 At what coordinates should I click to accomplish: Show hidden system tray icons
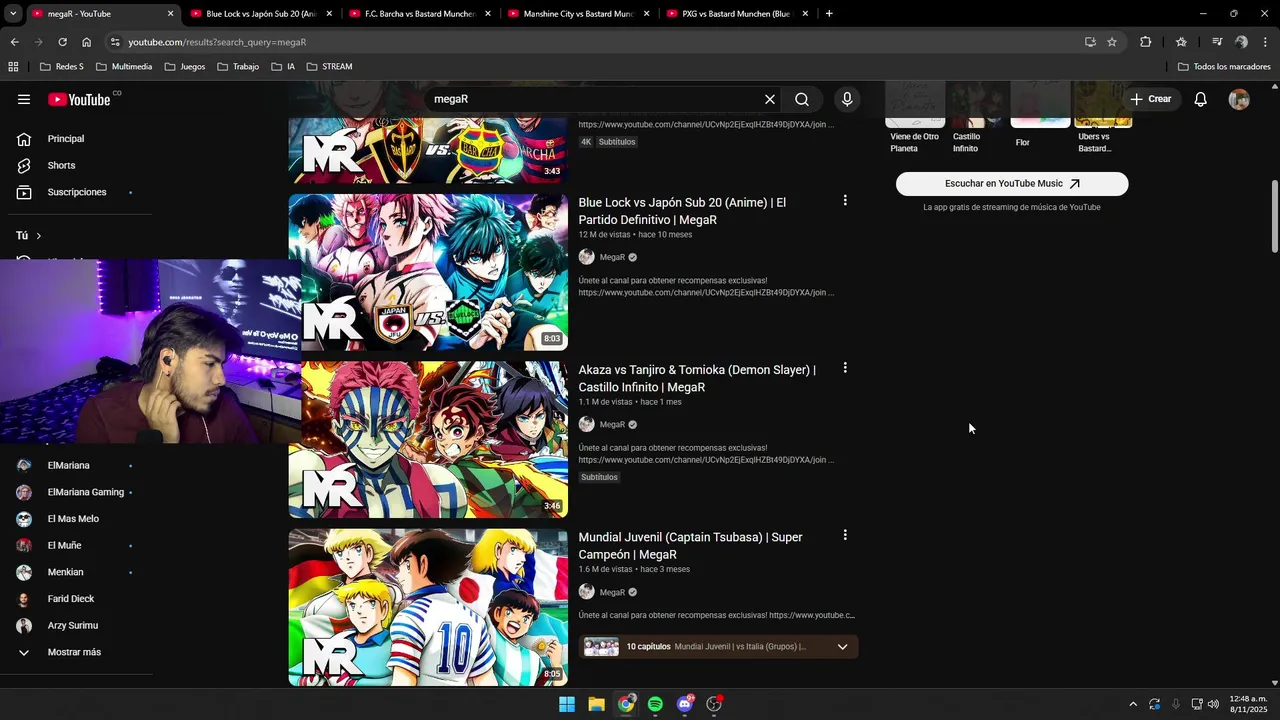coord(1133,704)
